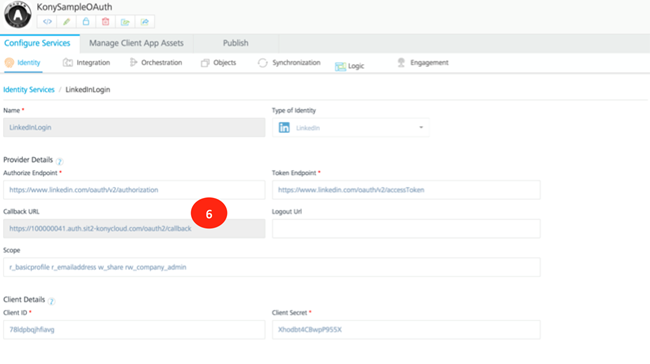Viewport: 650px width, 364px height.
Task: Click the export arrow icon in app toolbar
Action: [x=145, y=22]
